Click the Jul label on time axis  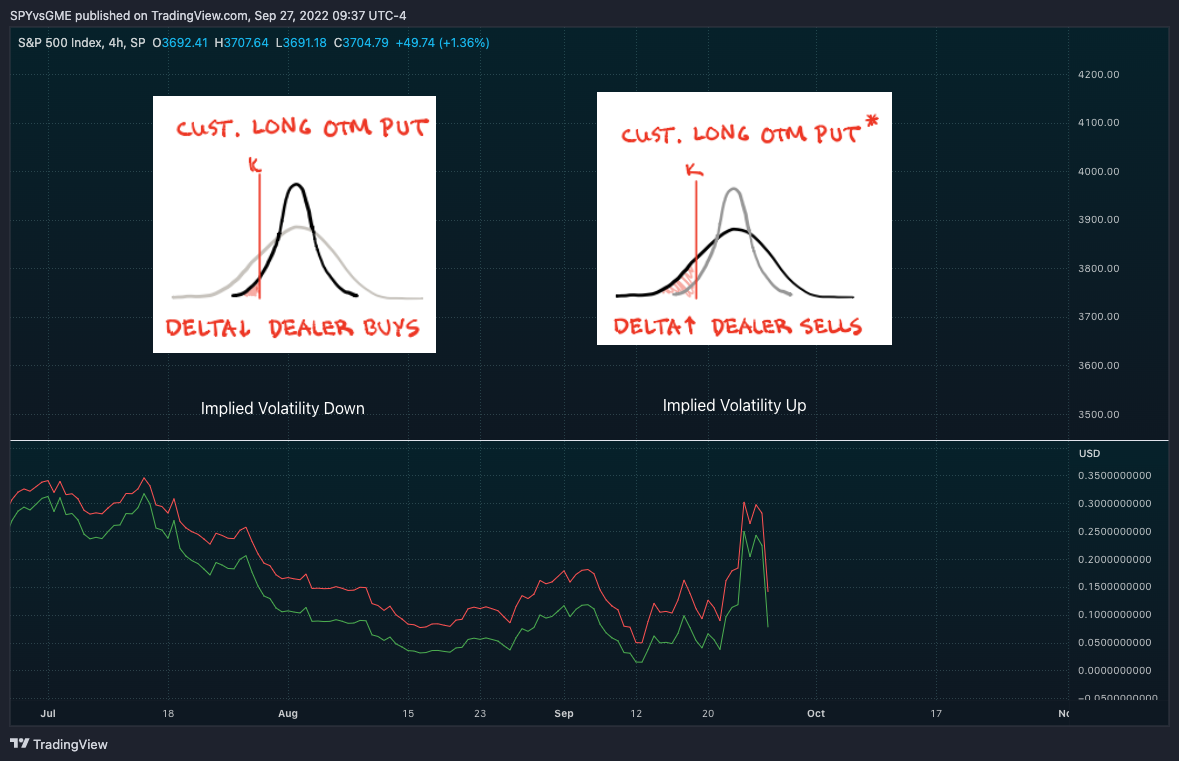pyautogui.click(x=48, y=714)
